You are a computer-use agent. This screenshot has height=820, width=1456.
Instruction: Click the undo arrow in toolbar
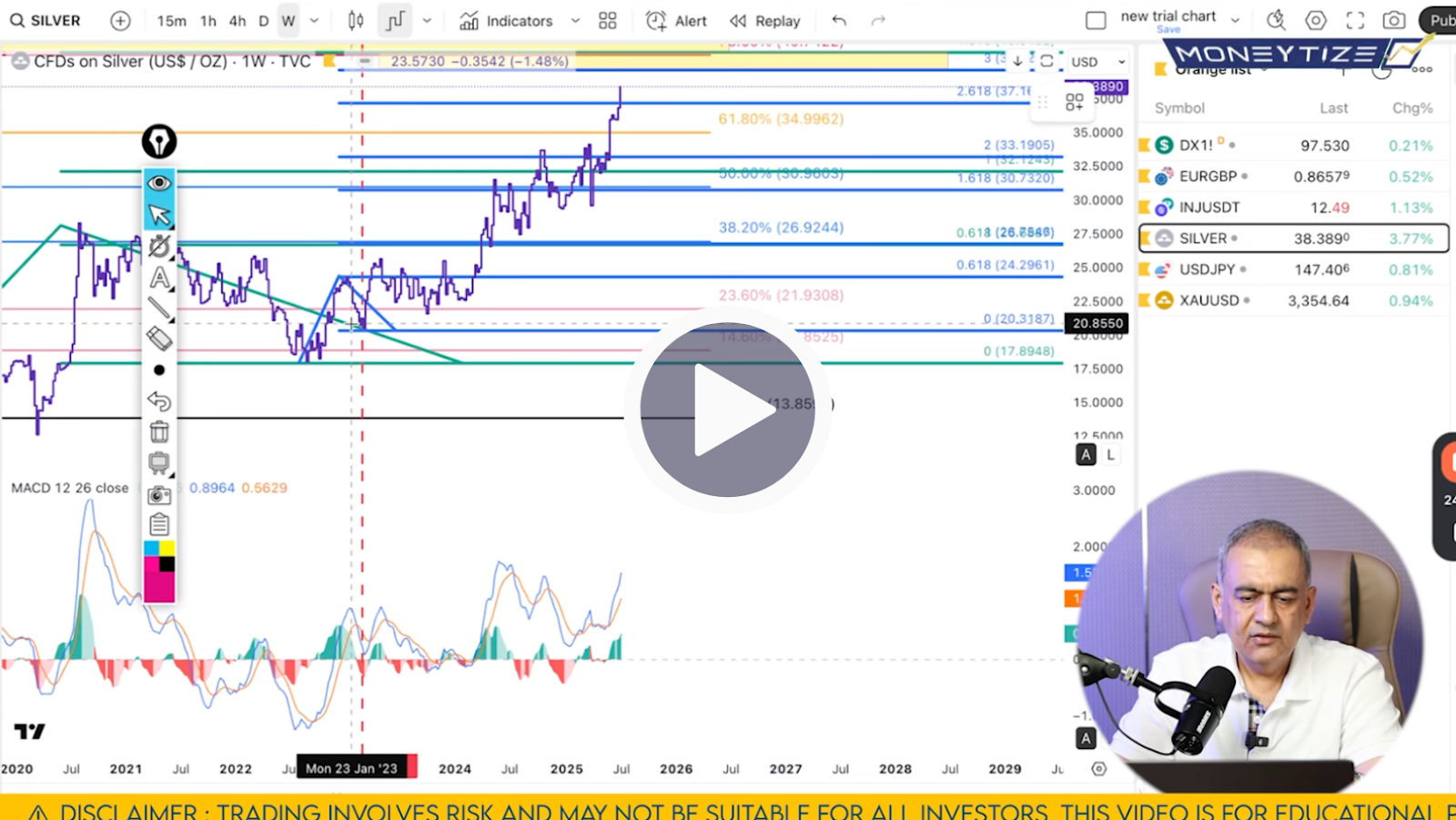[839, 20]
